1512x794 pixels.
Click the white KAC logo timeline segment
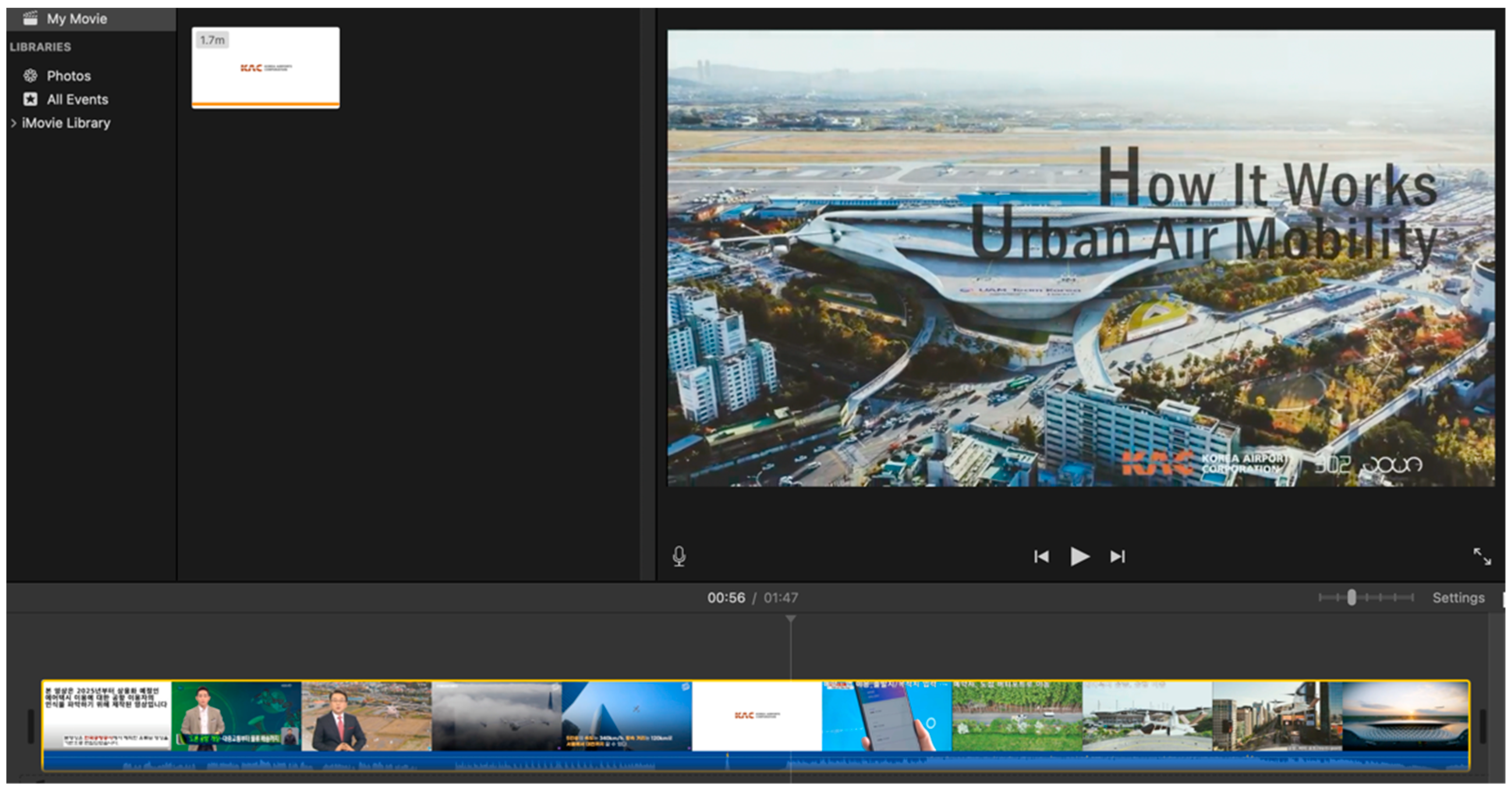coord(756,716)
